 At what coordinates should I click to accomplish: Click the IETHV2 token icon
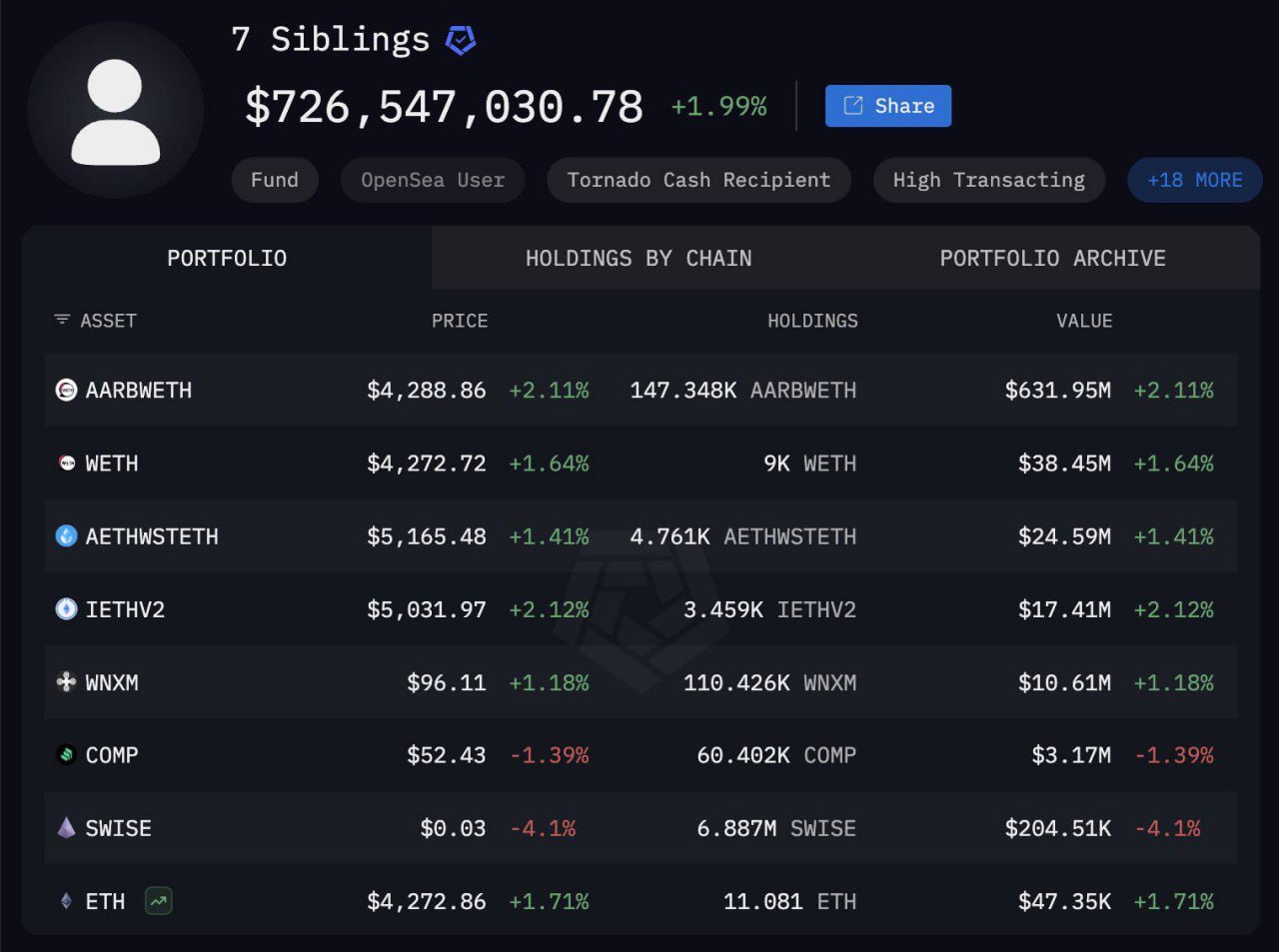66,609
